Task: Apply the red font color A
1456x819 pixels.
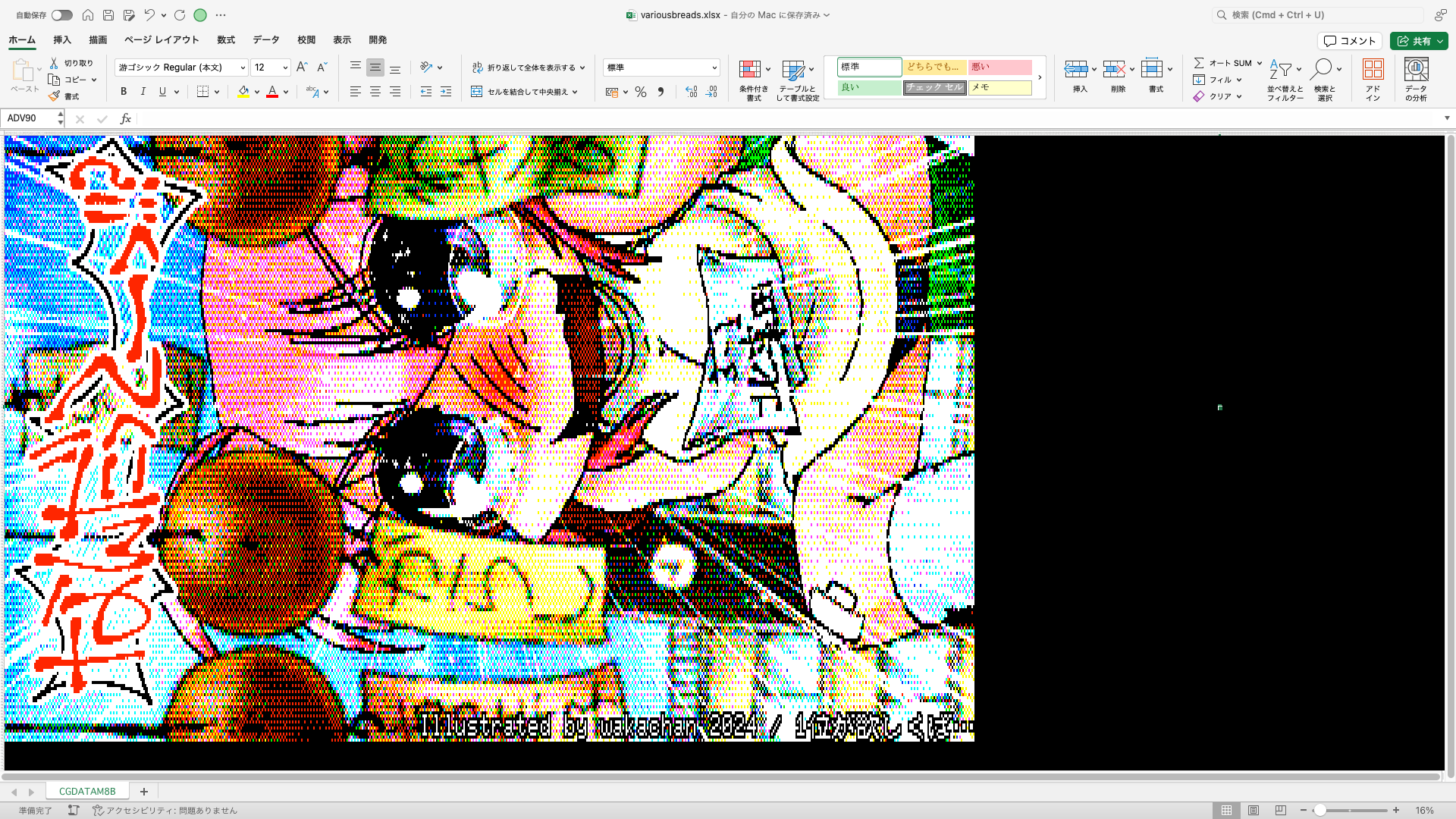Action: 272,92
